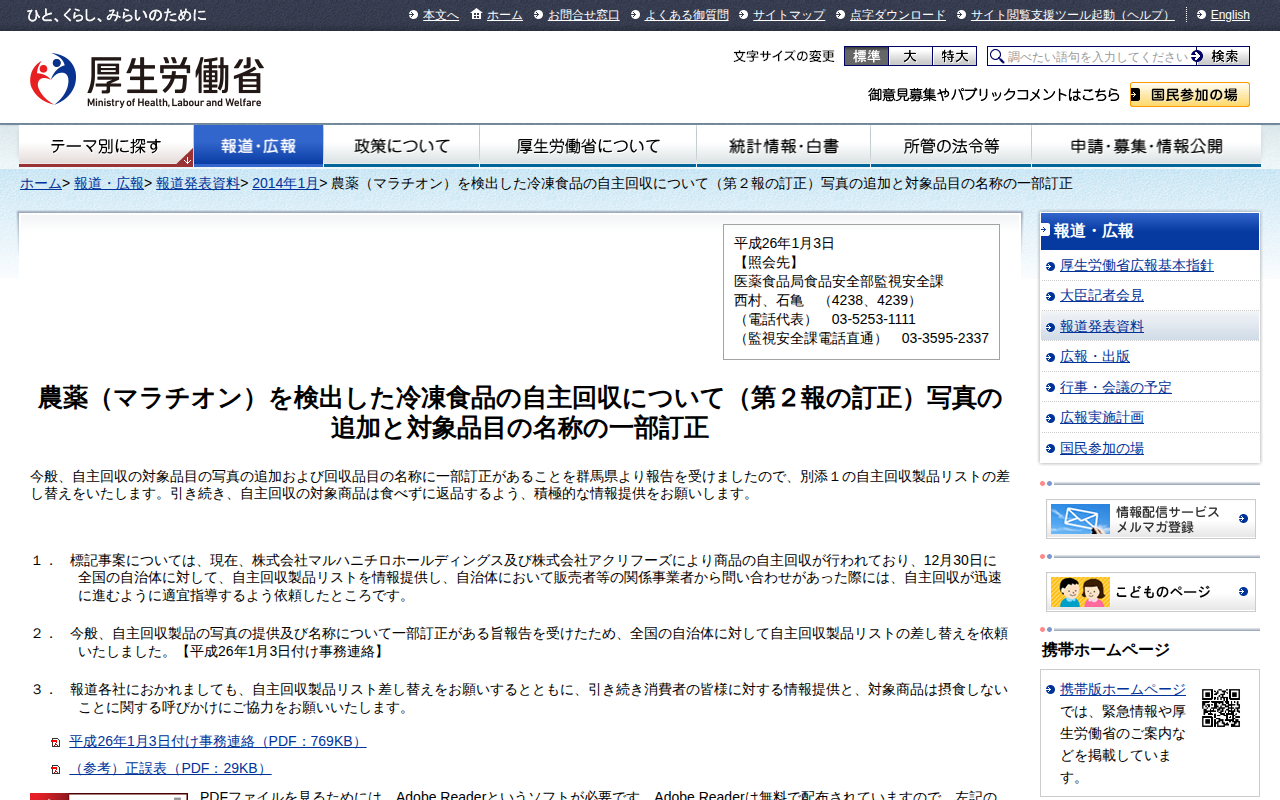The height and width of the screenshot is (800, 1280).
Task: Open the 携帯版ホームページ link
Action: point(1122,689)
